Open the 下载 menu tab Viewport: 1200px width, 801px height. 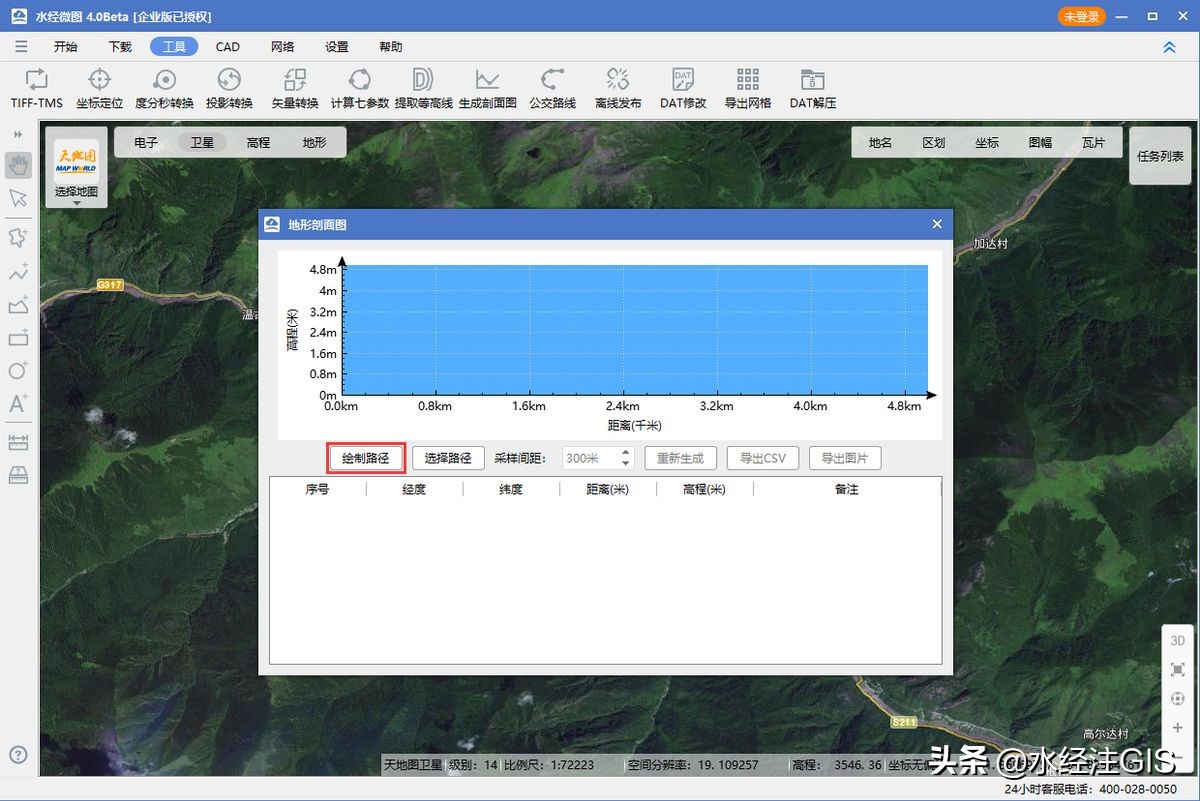pos(120,47)
